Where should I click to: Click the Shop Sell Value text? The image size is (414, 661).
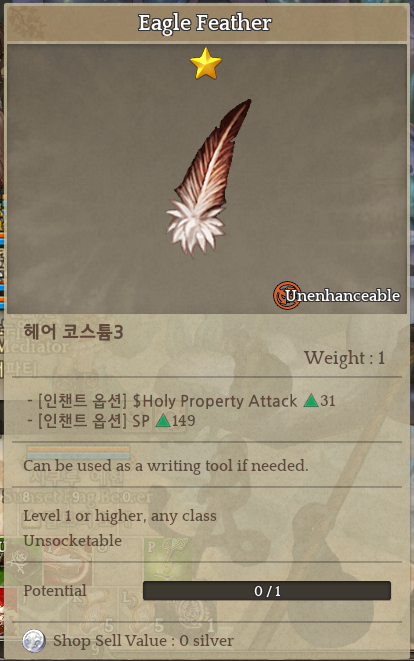143,641
